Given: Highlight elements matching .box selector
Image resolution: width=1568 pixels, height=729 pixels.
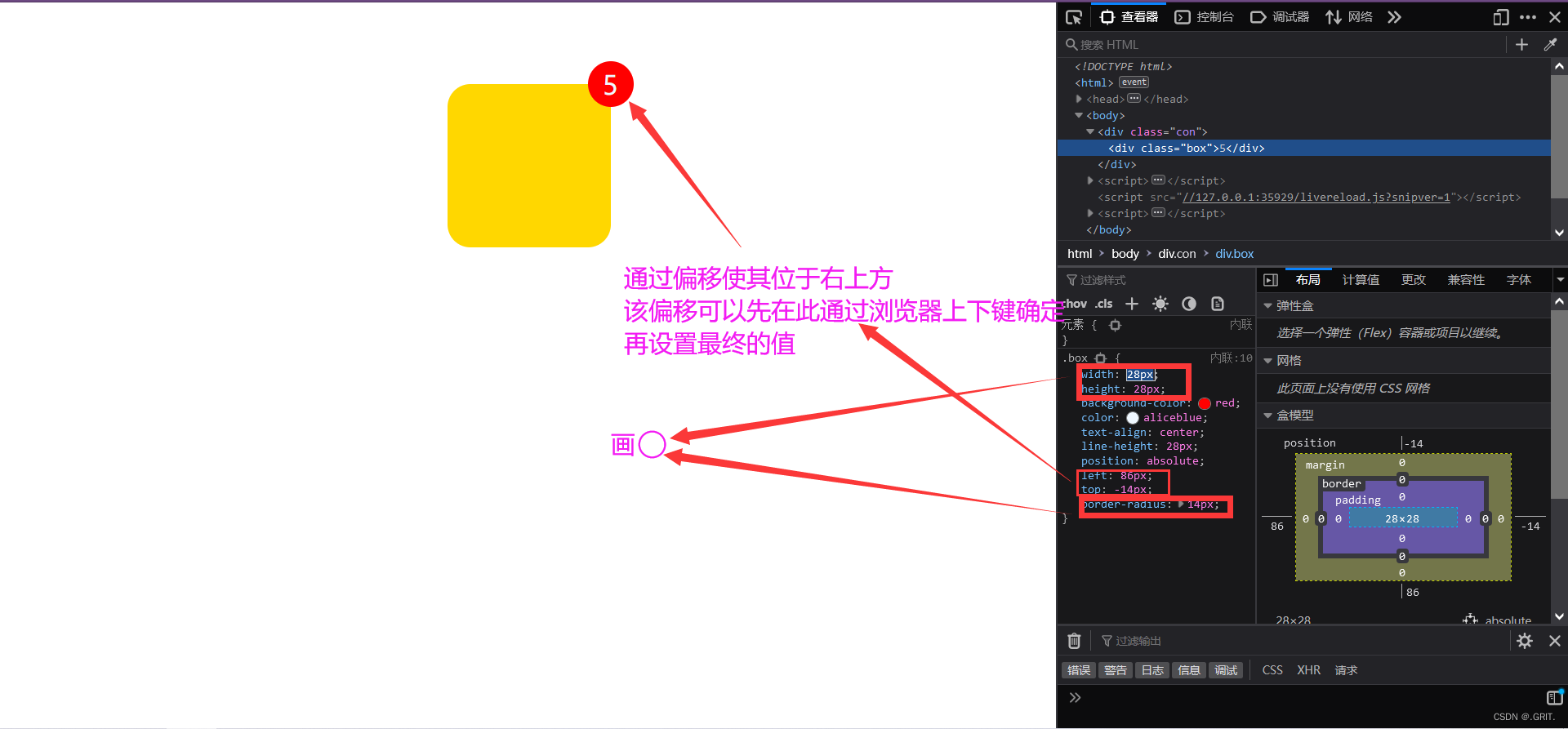Looking at the screenshot, I should [1101, 358].
